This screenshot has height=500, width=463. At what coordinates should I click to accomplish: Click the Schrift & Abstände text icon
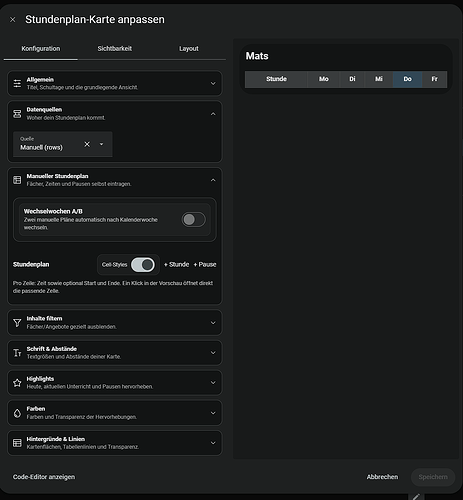pos(17,353)
